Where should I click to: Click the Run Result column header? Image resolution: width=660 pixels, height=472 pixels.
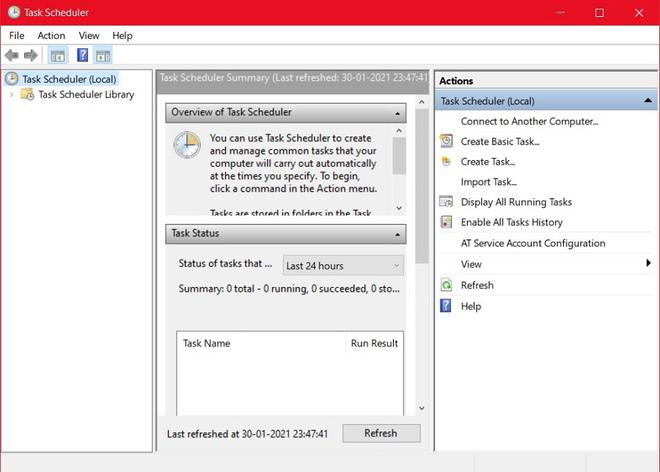(x=374, y=343)
